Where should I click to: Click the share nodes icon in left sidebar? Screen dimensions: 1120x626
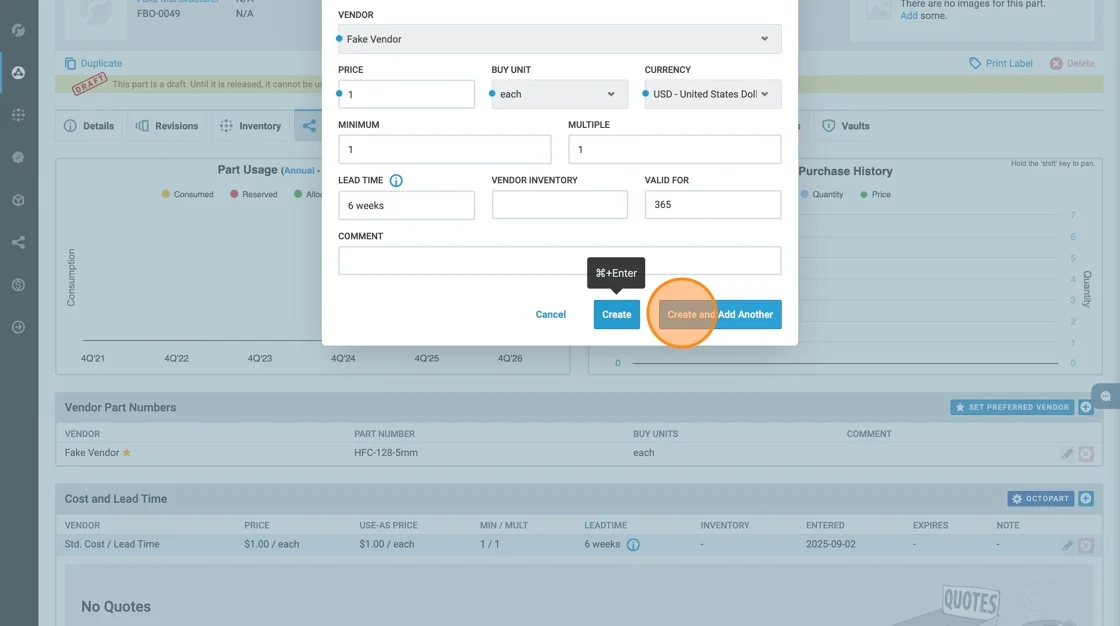pos(18,242)
